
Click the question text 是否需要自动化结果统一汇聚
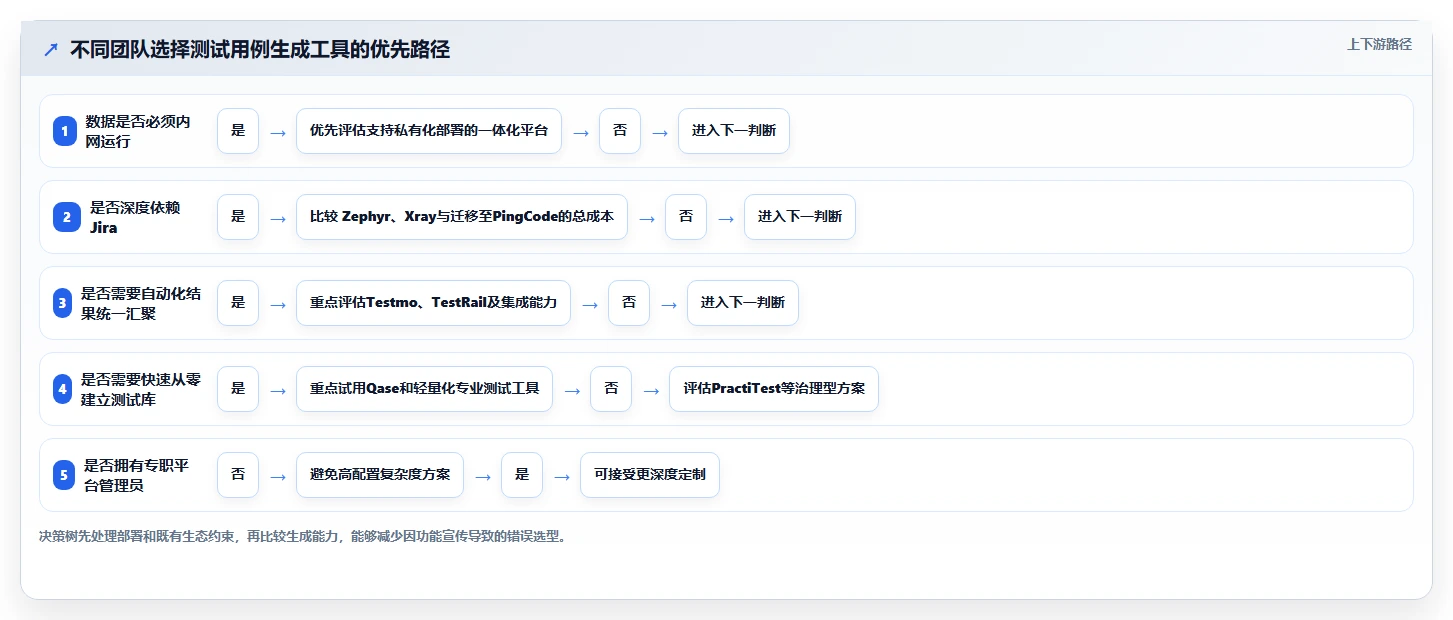point(141,303)
